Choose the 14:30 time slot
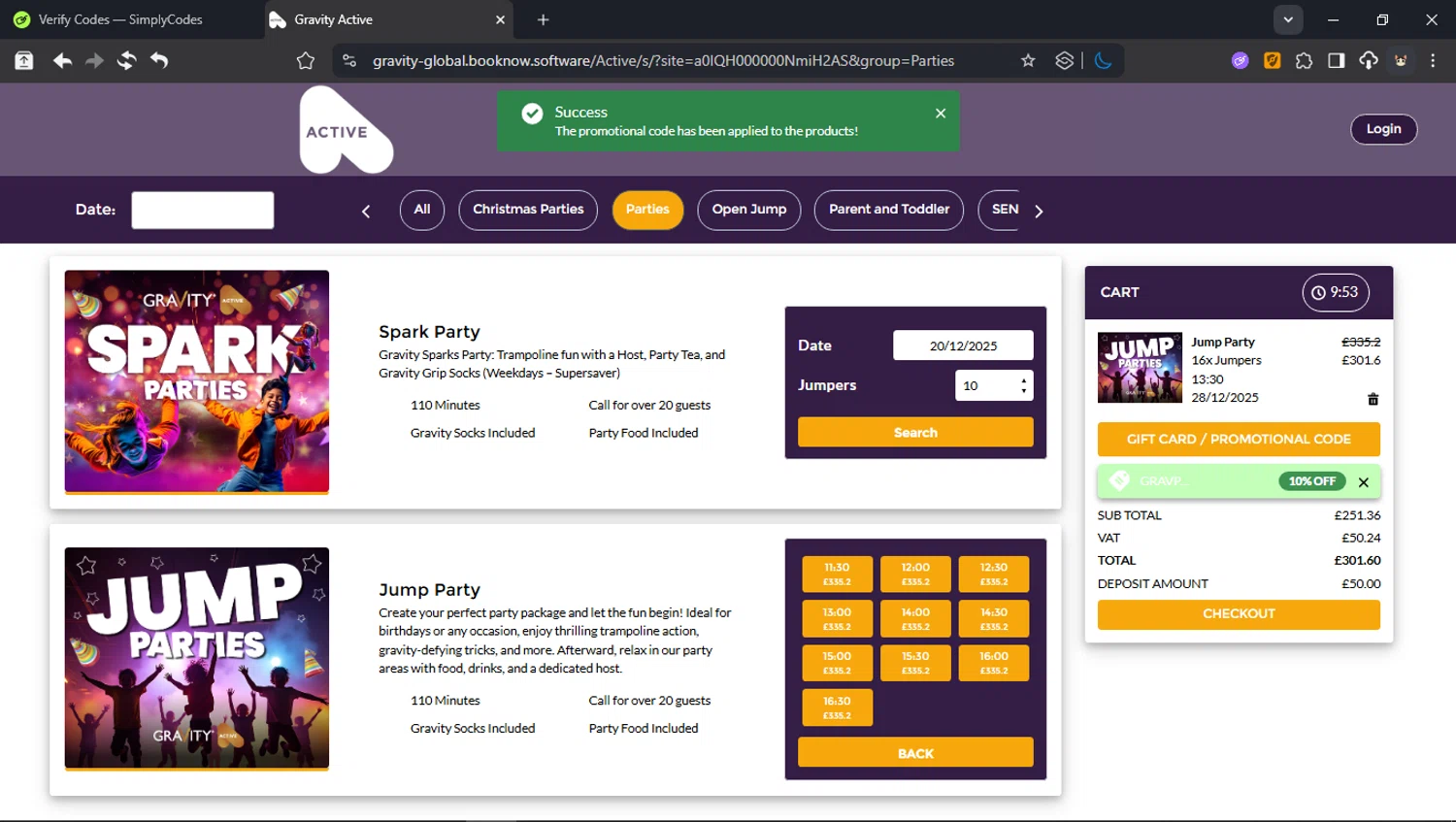Screen dimensions: 1456x822 coord(994,619)
